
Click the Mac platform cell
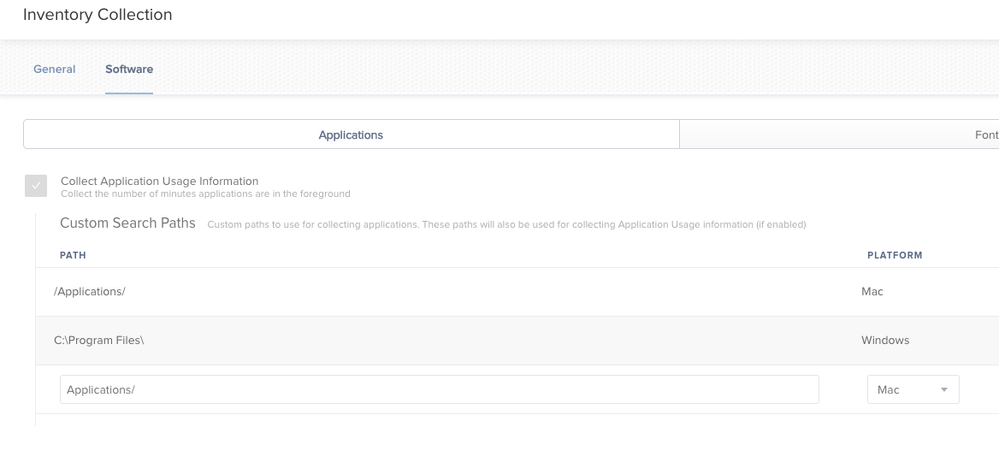(x=872, y=291)
